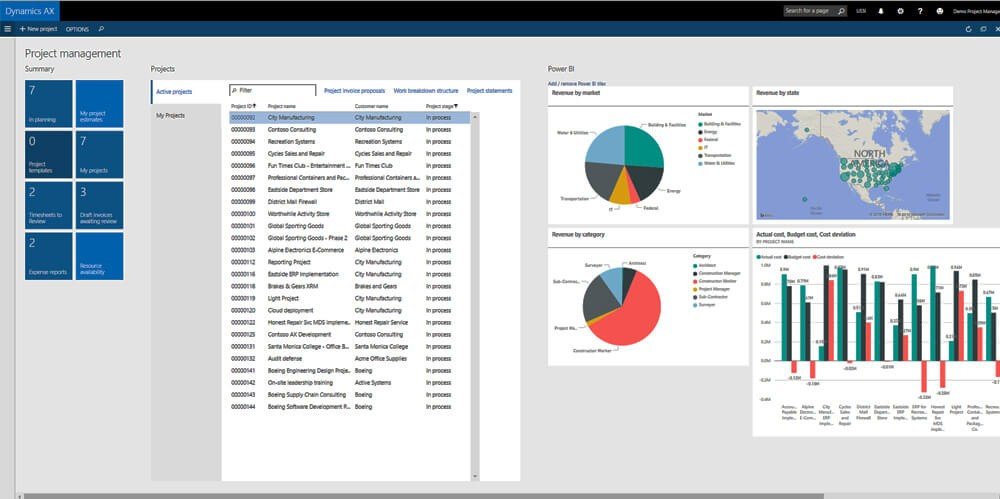The width and height of the screenshot is (1000, 499).
Task: Click the Honest Repair Service customer cell
Action: pos(381,322)
